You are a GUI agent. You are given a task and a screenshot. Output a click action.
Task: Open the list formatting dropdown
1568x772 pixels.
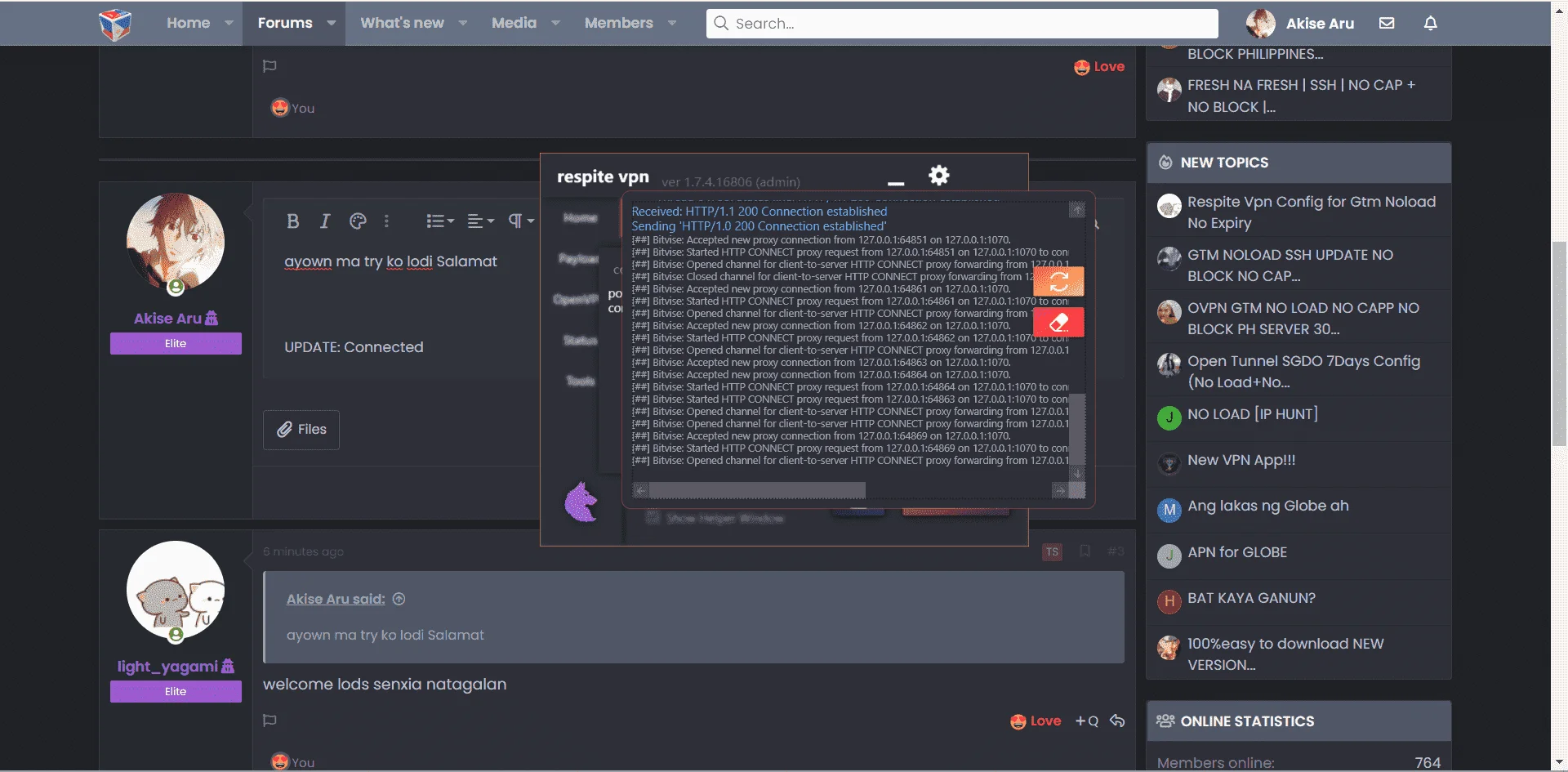(440, 221)
